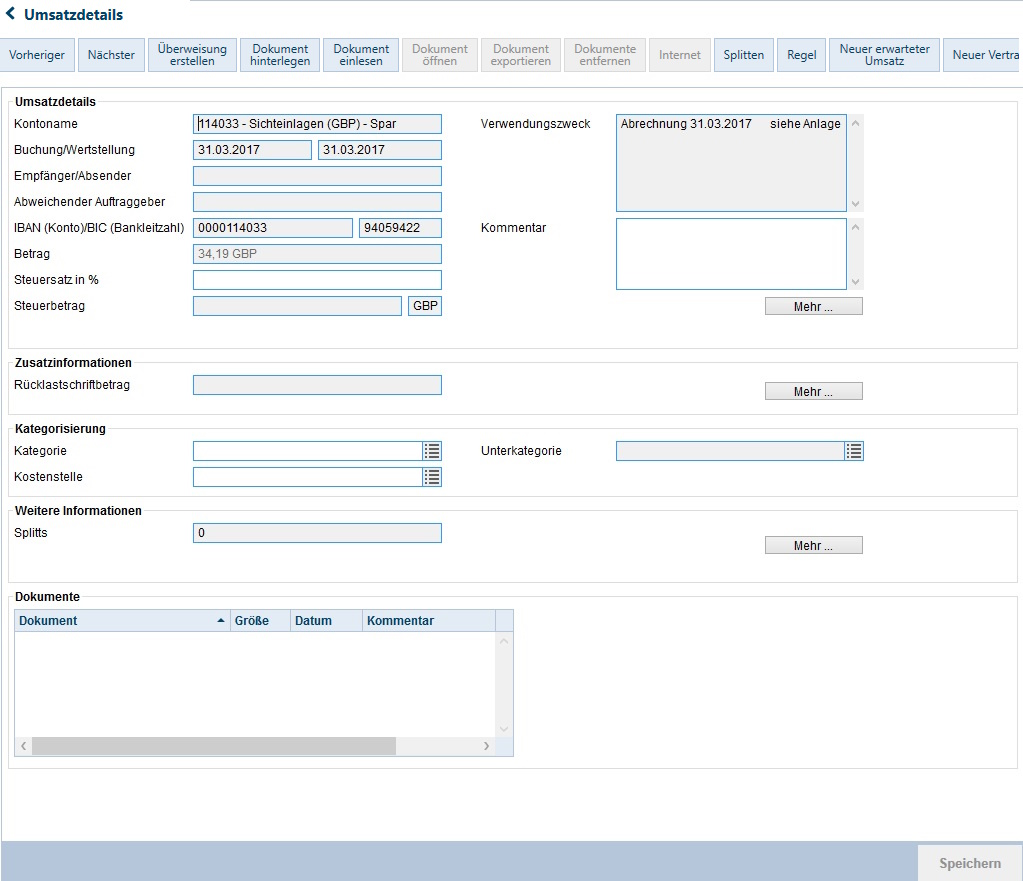Viewport: 1023px width, 881px height.
Task: Click the Neuer Vertrag toolbar button
Action: (x=983, y=55)
